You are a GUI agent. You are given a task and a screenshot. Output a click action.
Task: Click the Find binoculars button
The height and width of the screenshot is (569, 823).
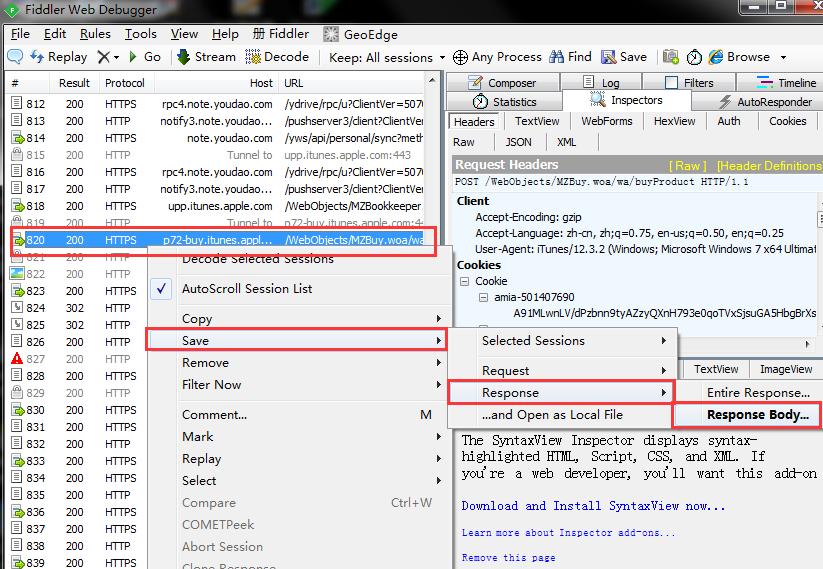point(571,57)
